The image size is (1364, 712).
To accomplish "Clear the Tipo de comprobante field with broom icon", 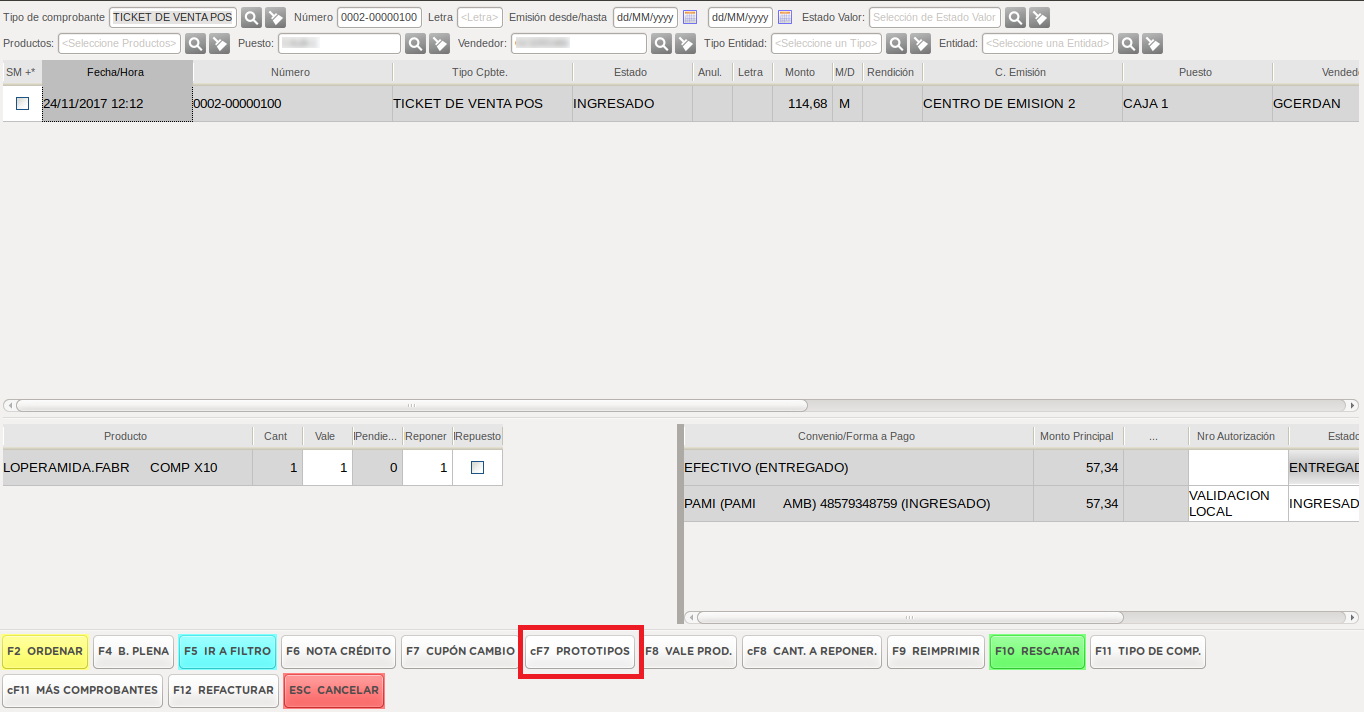I will click(x=275, y=18).
